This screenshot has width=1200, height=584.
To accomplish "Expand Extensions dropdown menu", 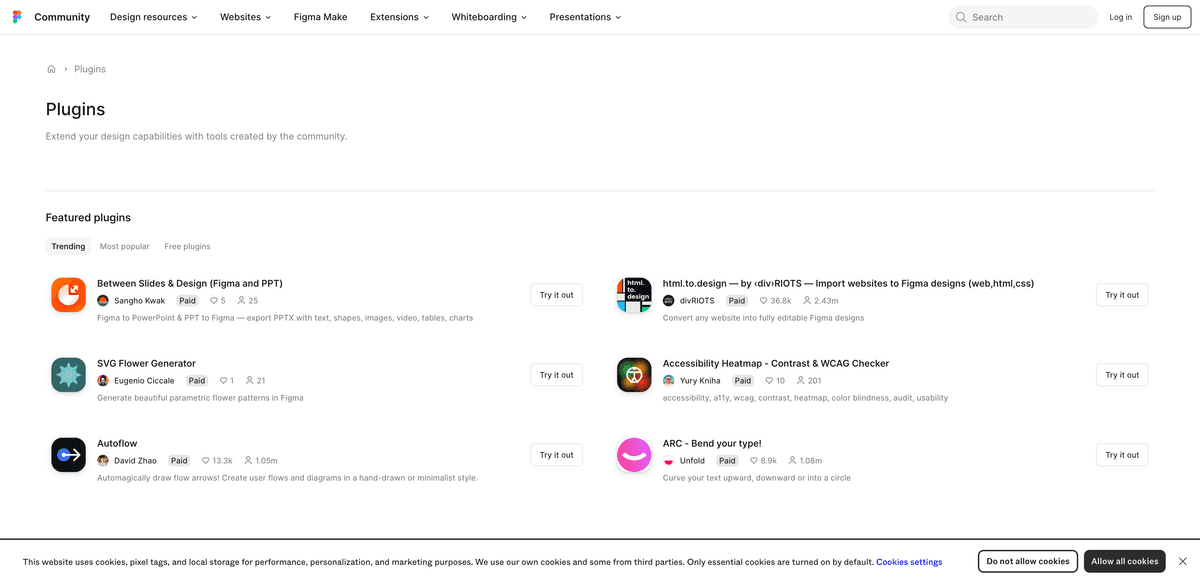I will (x=399, y=17).
